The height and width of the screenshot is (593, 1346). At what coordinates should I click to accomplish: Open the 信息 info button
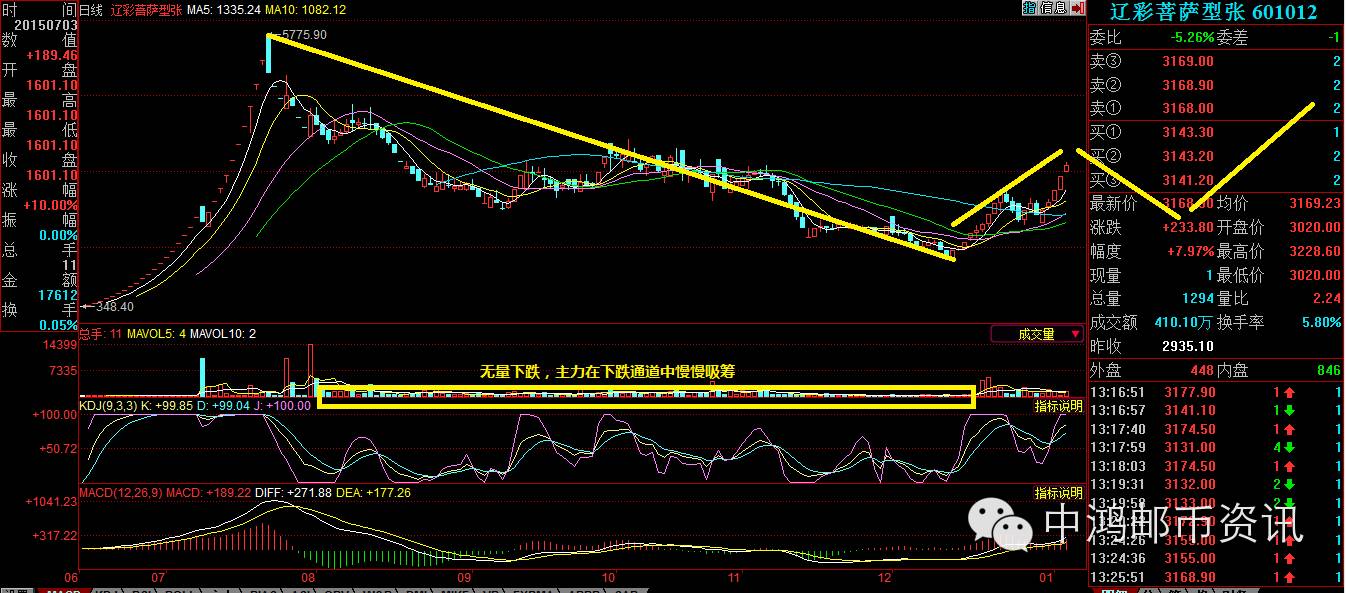pos(1052,8)
